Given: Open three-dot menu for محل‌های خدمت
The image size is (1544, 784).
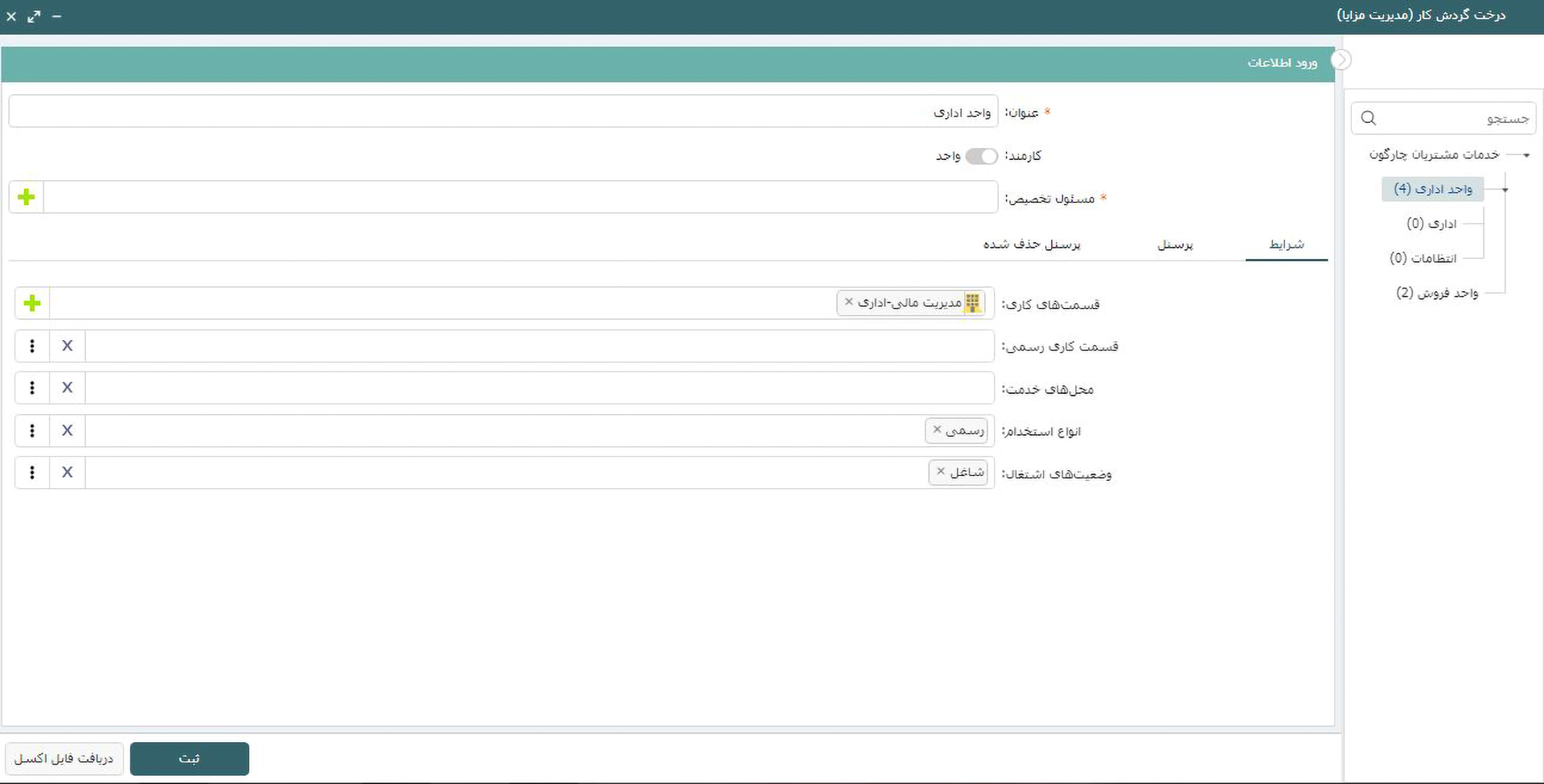Looking at the screenshot, I should tap(32, 388).
